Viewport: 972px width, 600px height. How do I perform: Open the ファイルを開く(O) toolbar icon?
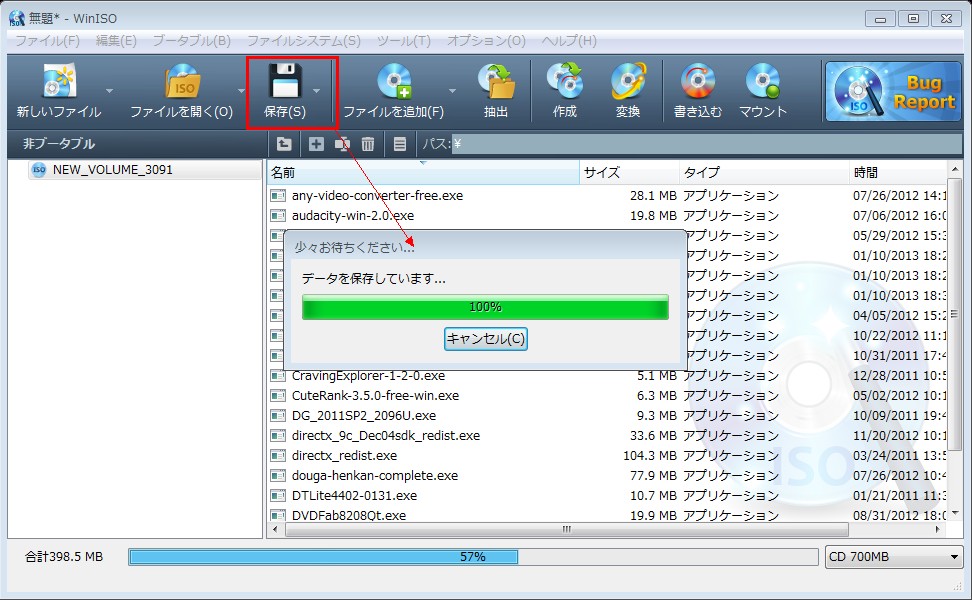182,81
